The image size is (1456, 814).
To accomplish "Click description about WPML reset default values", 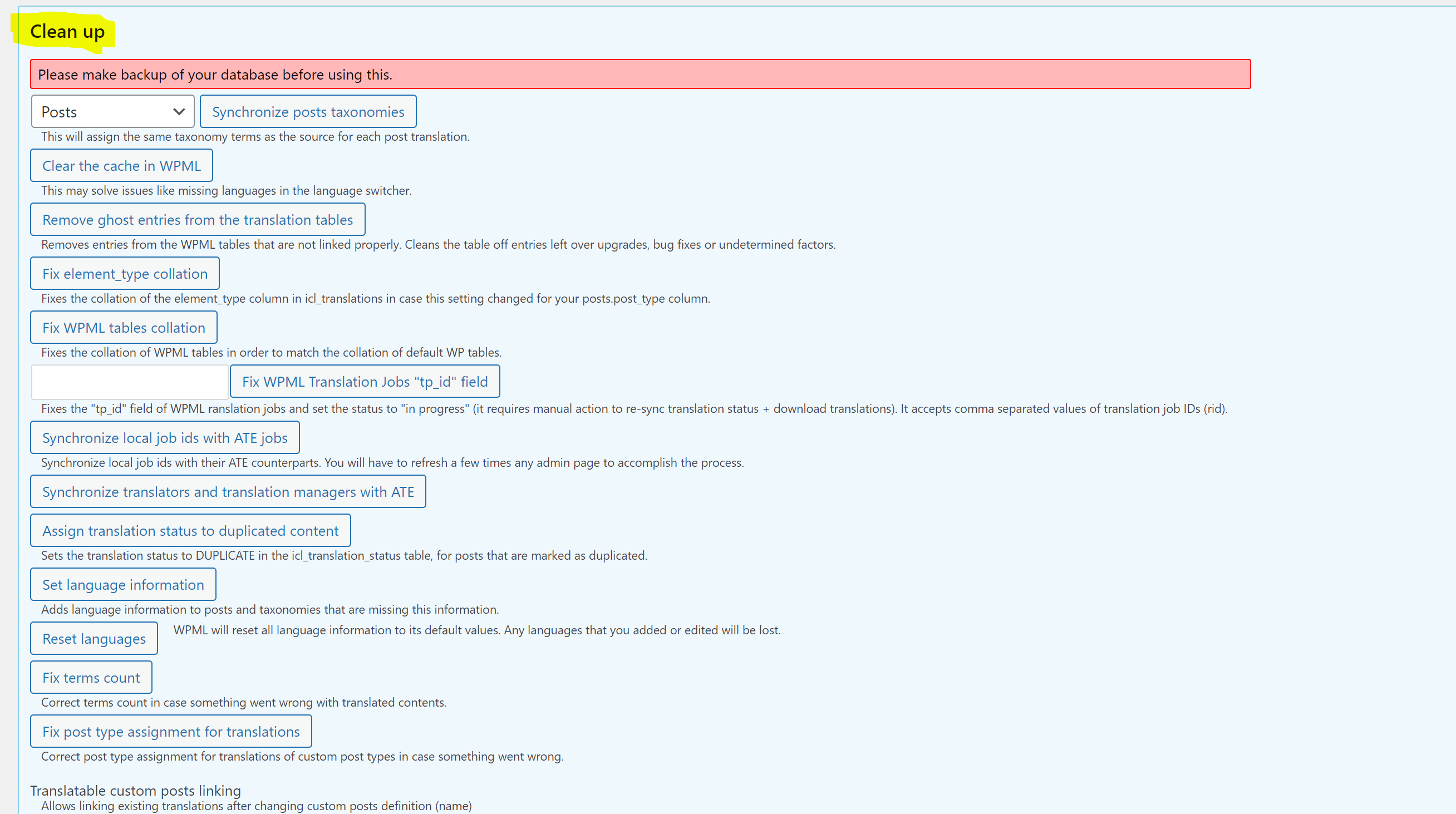I will point(477,630).
